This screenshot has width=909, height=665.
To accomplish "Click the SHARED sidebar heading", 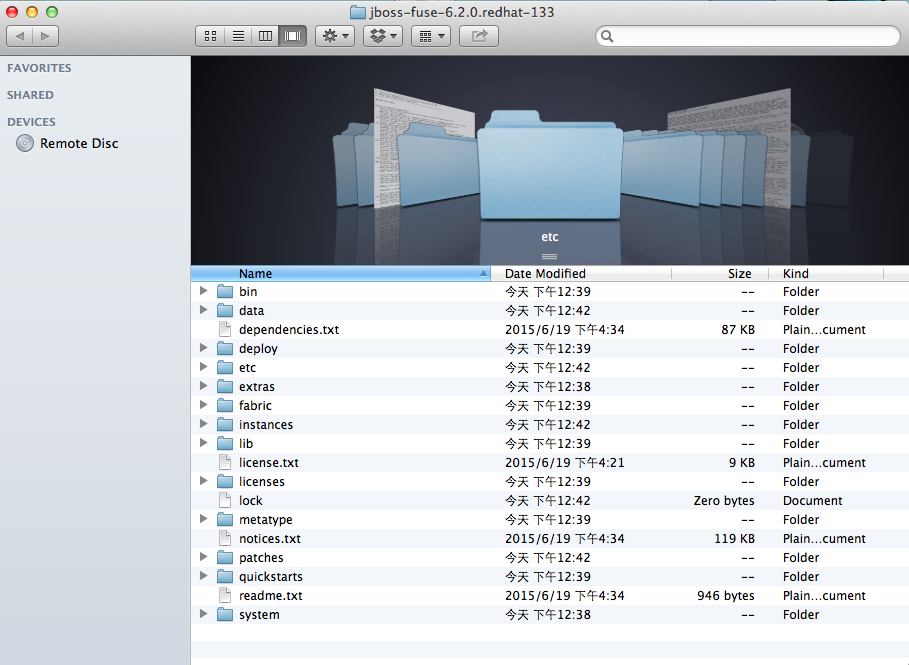I will (x=30, y=95).
